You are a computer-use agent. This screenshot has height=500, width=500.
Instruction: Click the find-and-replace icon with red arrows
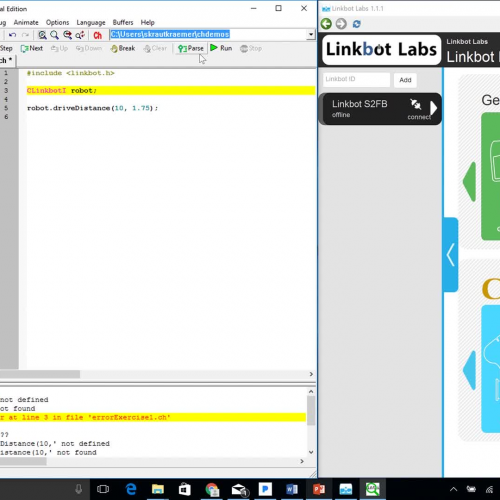click(80, 35)
